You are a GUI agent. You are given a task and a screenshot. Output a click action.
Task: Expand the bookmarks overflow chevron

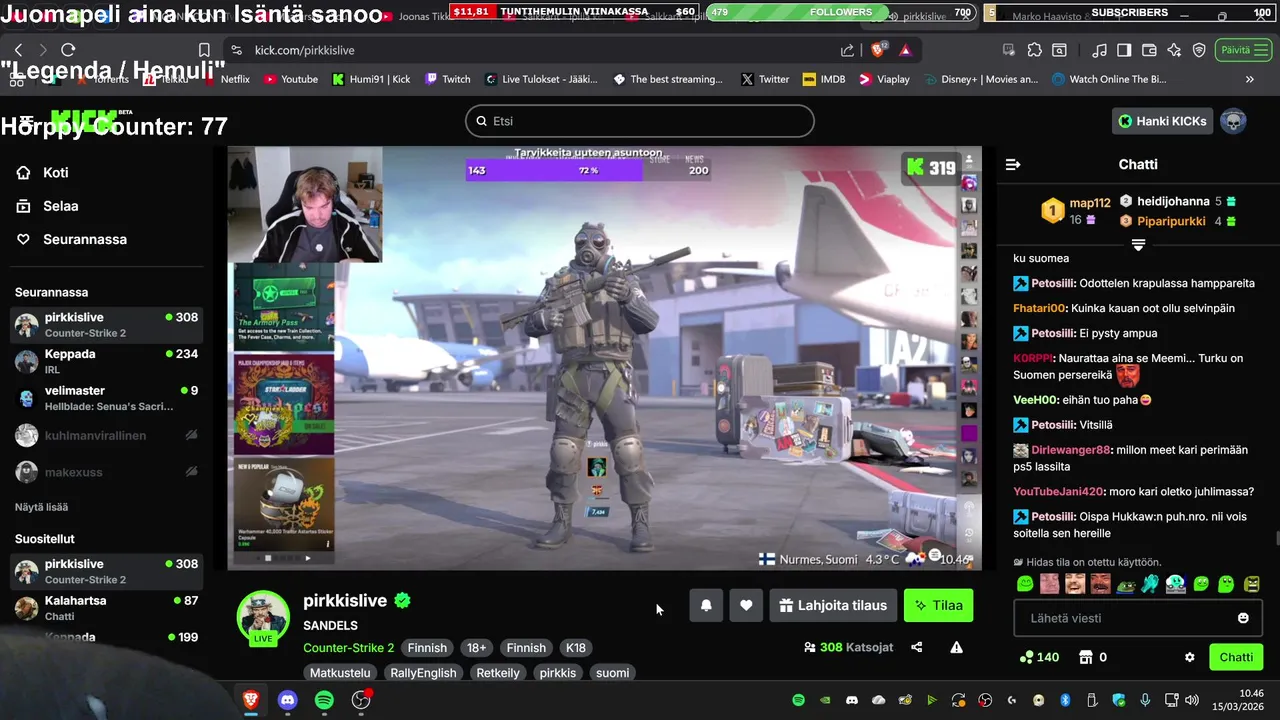(1249, 79)
